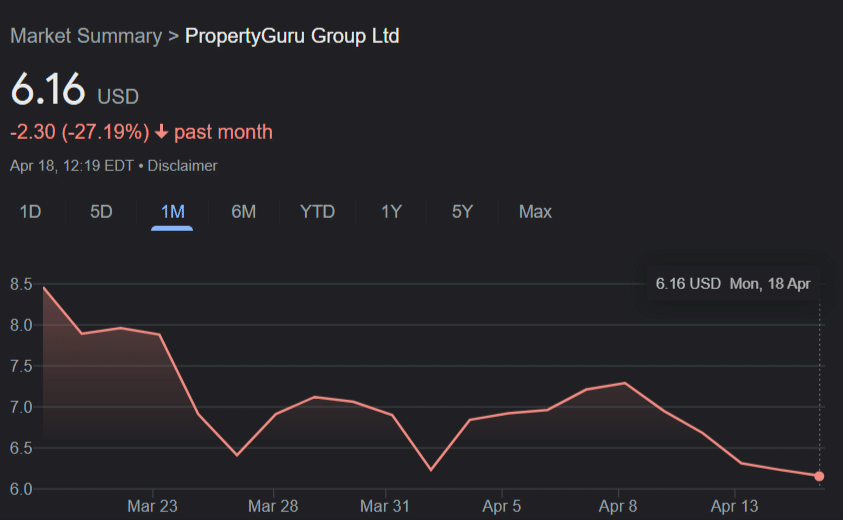
Task: Click the -2.30 (-27.19%) change text
Action: [80, 132]
